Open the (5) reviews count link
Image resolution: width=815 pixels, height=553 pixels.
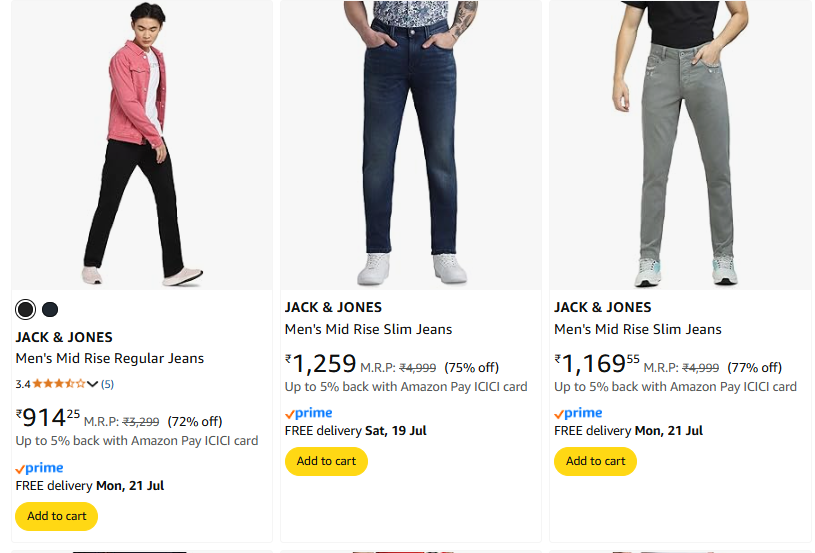click(107, 384)
